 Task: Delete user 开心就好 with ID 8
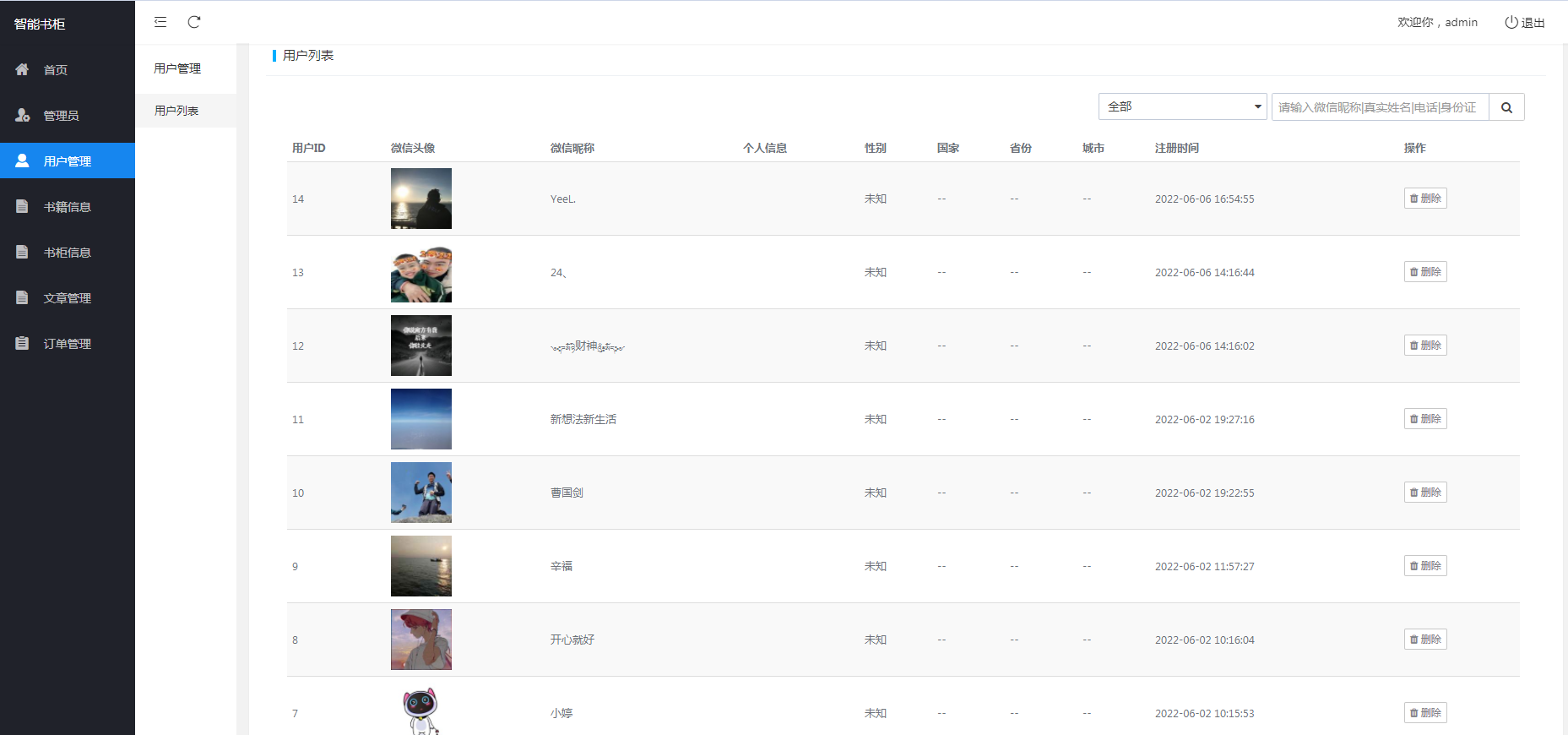pyautogui.click(x=1425, y=640)
